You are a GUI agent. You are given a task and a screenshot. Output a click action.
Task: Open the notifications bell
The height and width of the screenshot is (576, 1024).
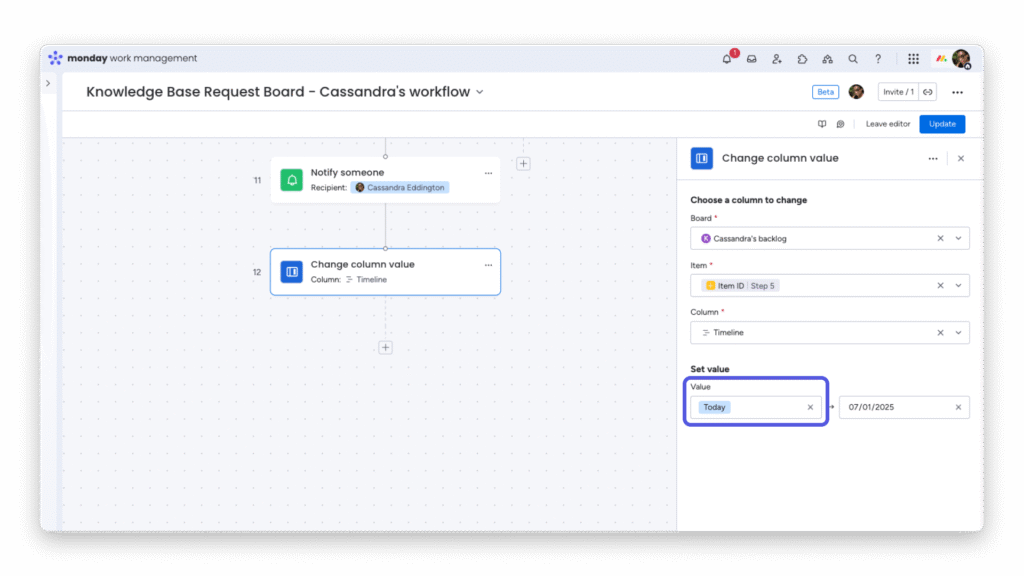pyautogui.click(x=727, y=59)
